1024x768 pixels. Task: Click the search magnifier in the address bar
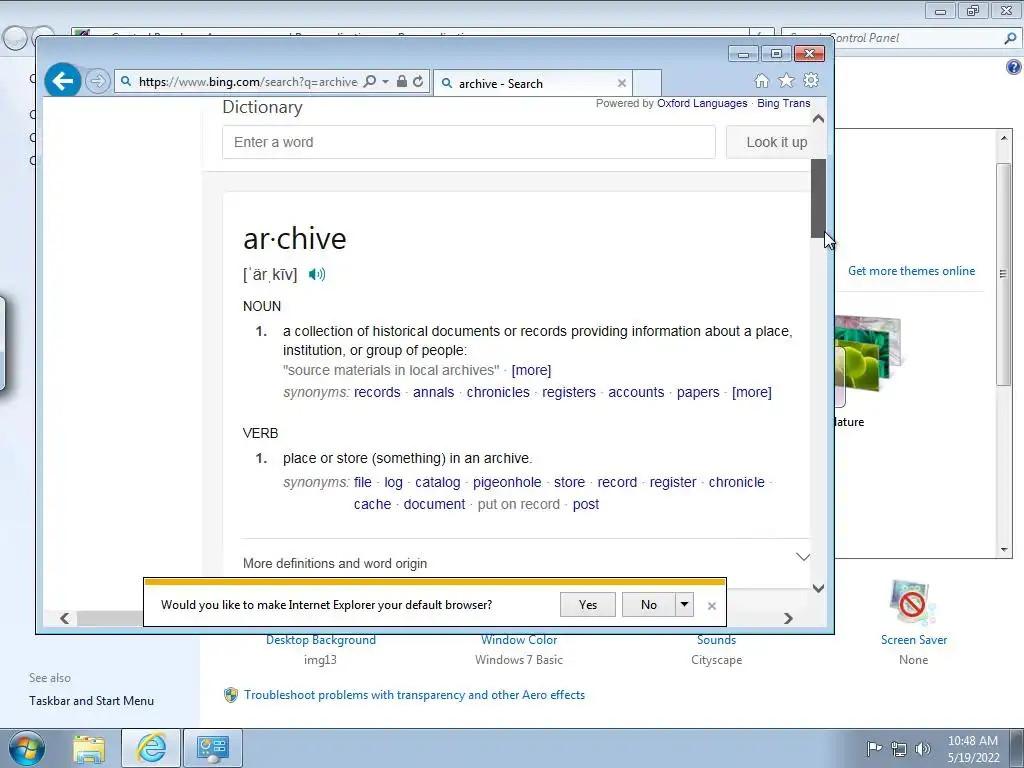(x=370, y=81)
